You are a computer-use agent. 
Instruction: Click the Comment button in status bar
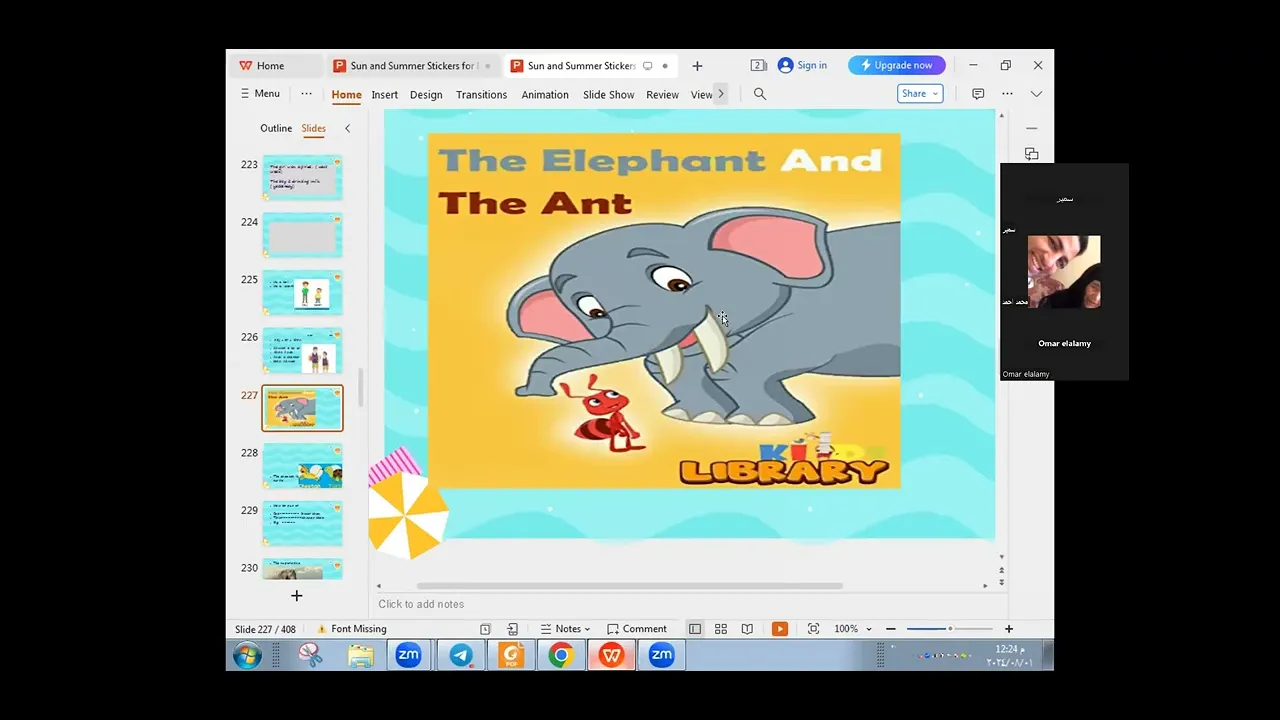[637, 629]
